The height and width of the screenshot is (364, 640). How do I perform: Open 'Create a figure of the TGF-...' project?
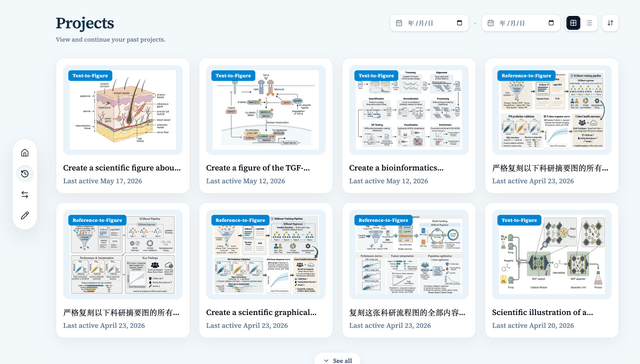[x=258, y=168]
